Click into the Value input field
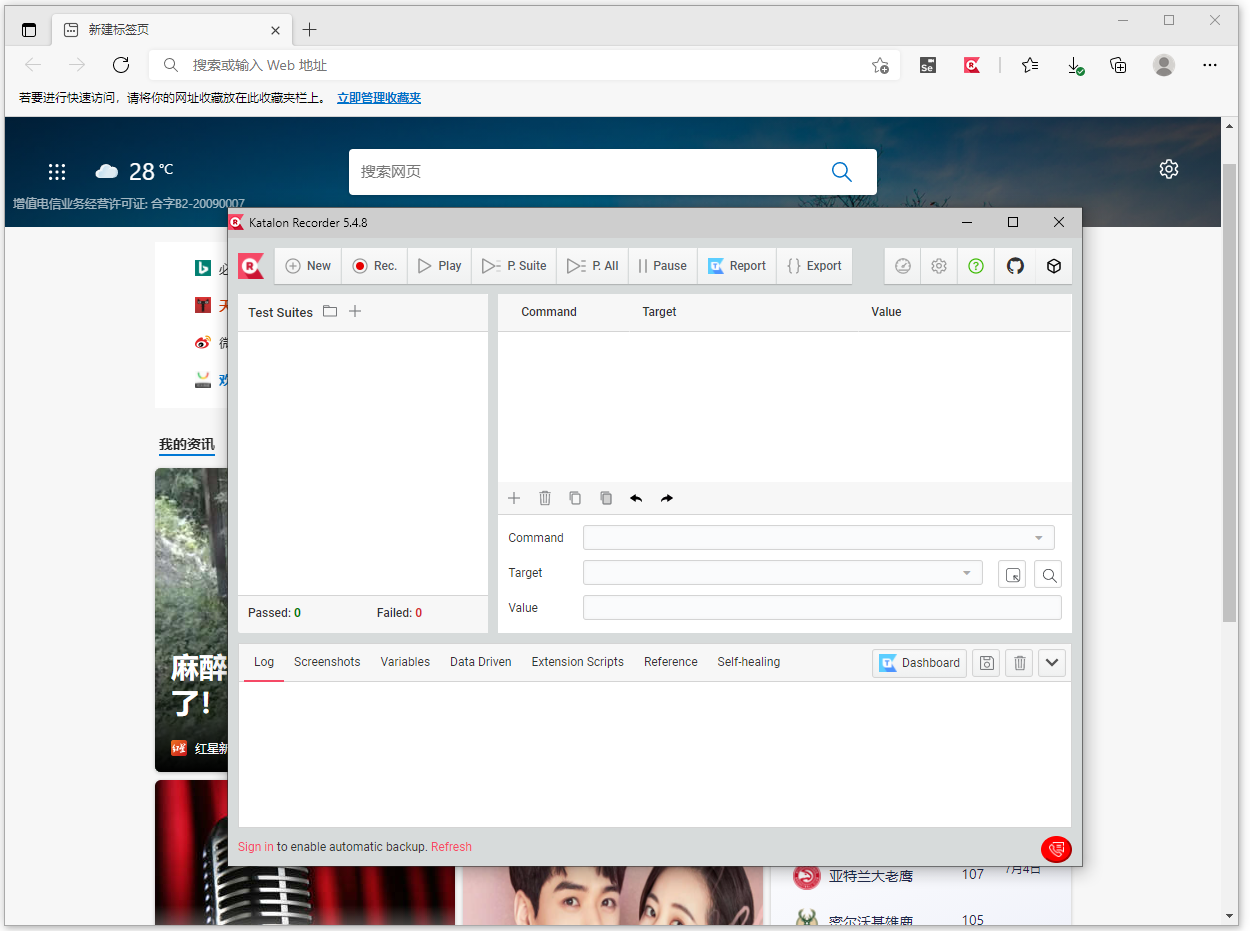 (x=822, y=608)
